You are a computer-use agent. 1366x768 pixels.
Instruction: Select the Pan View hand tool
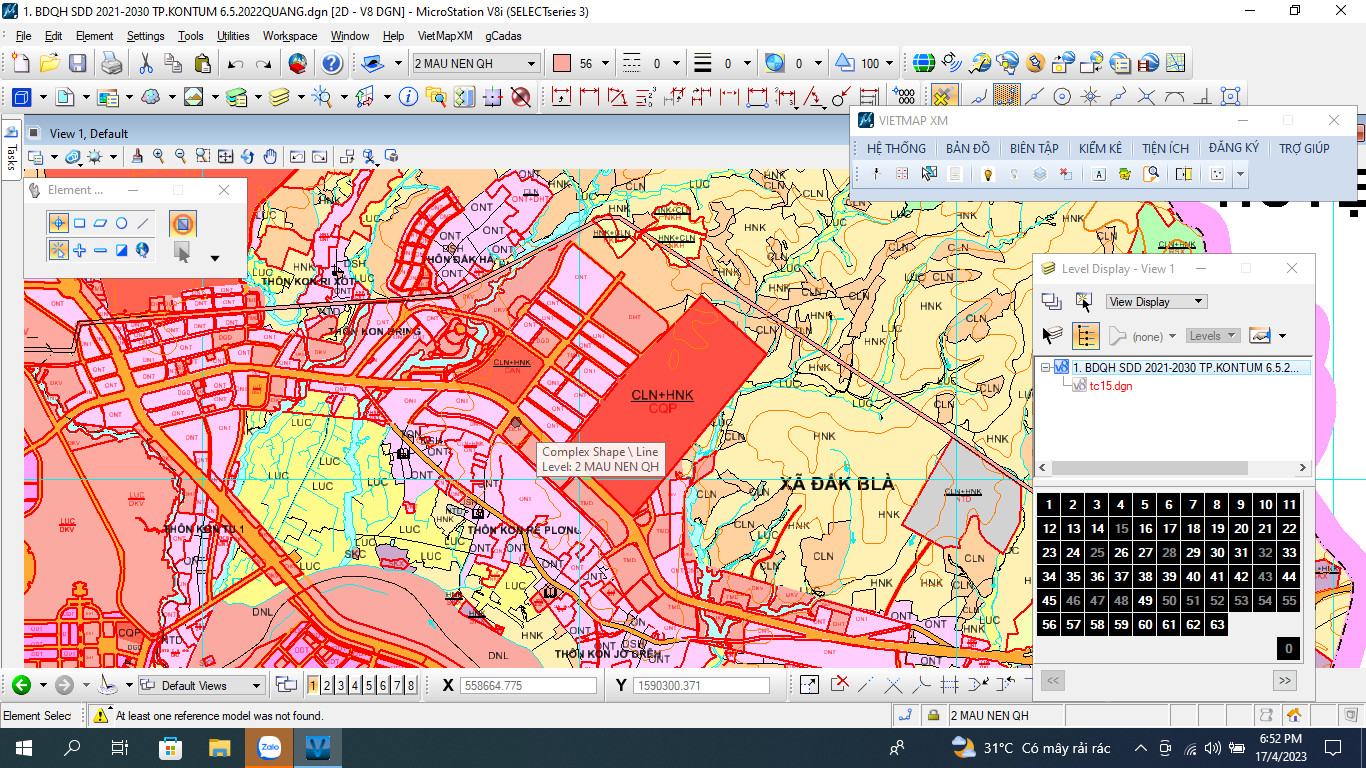point(270,157)
